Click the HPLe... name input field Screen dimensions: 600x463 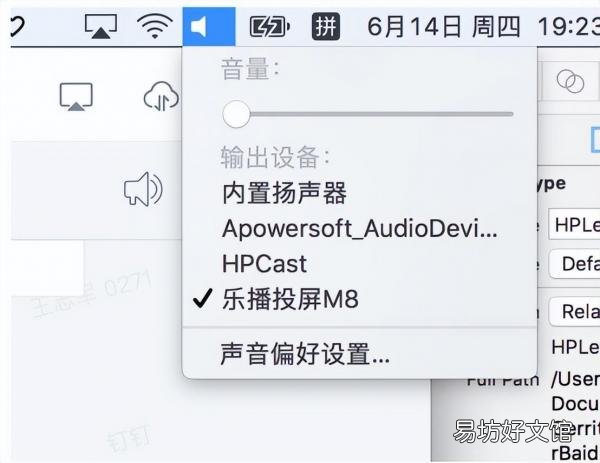point(574,224)
